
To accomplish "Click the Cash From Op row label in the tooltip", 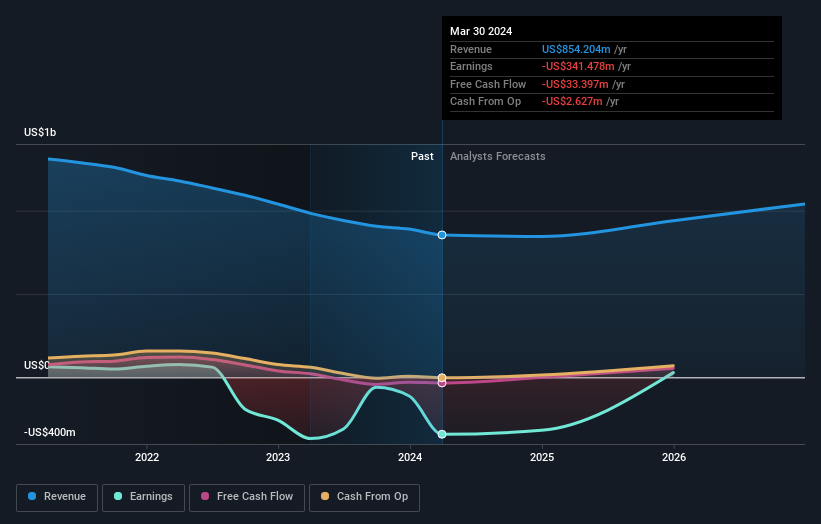I will point(485,102).
